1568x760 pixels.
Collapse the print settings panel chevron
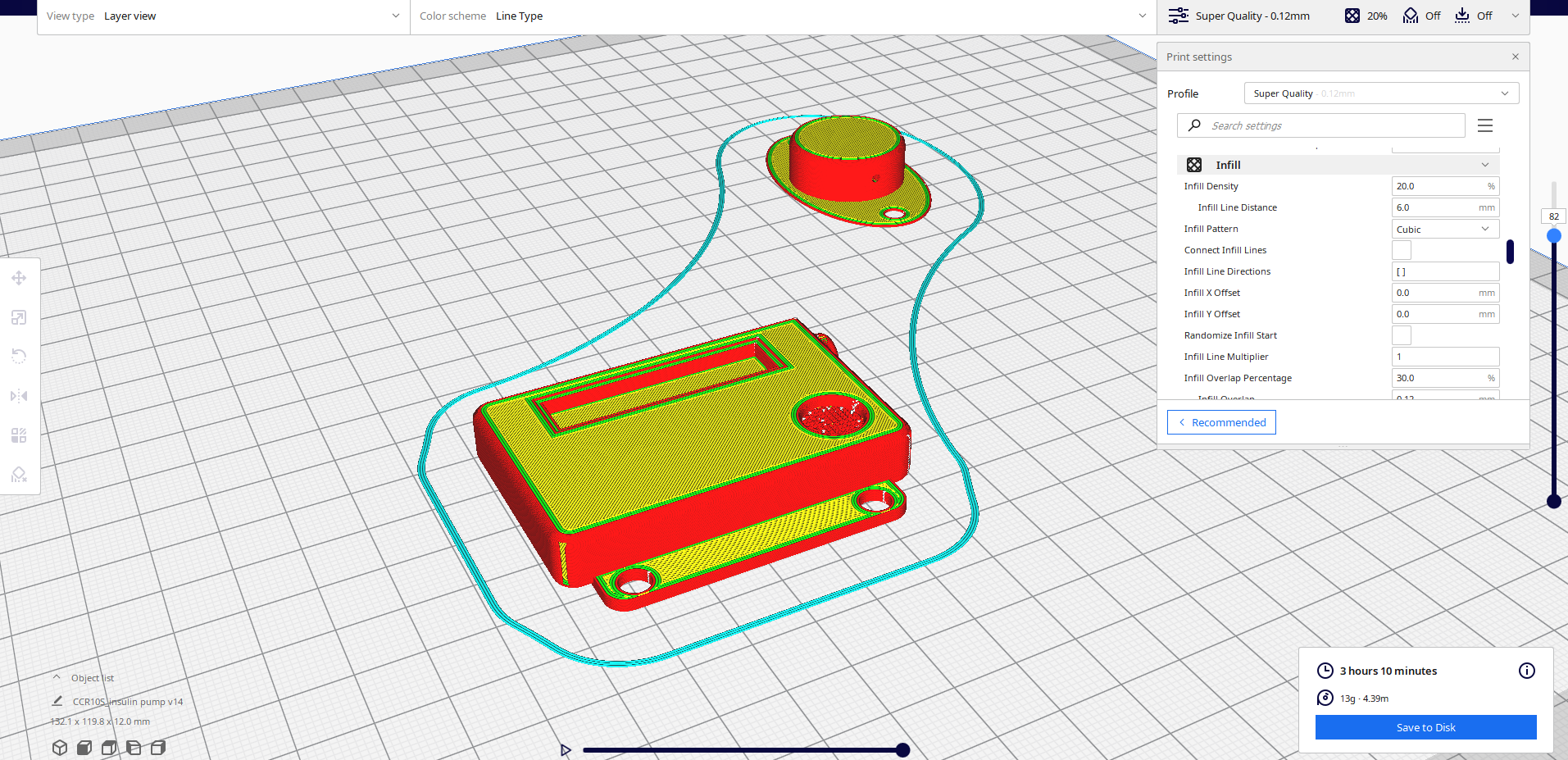point(1516,16)
